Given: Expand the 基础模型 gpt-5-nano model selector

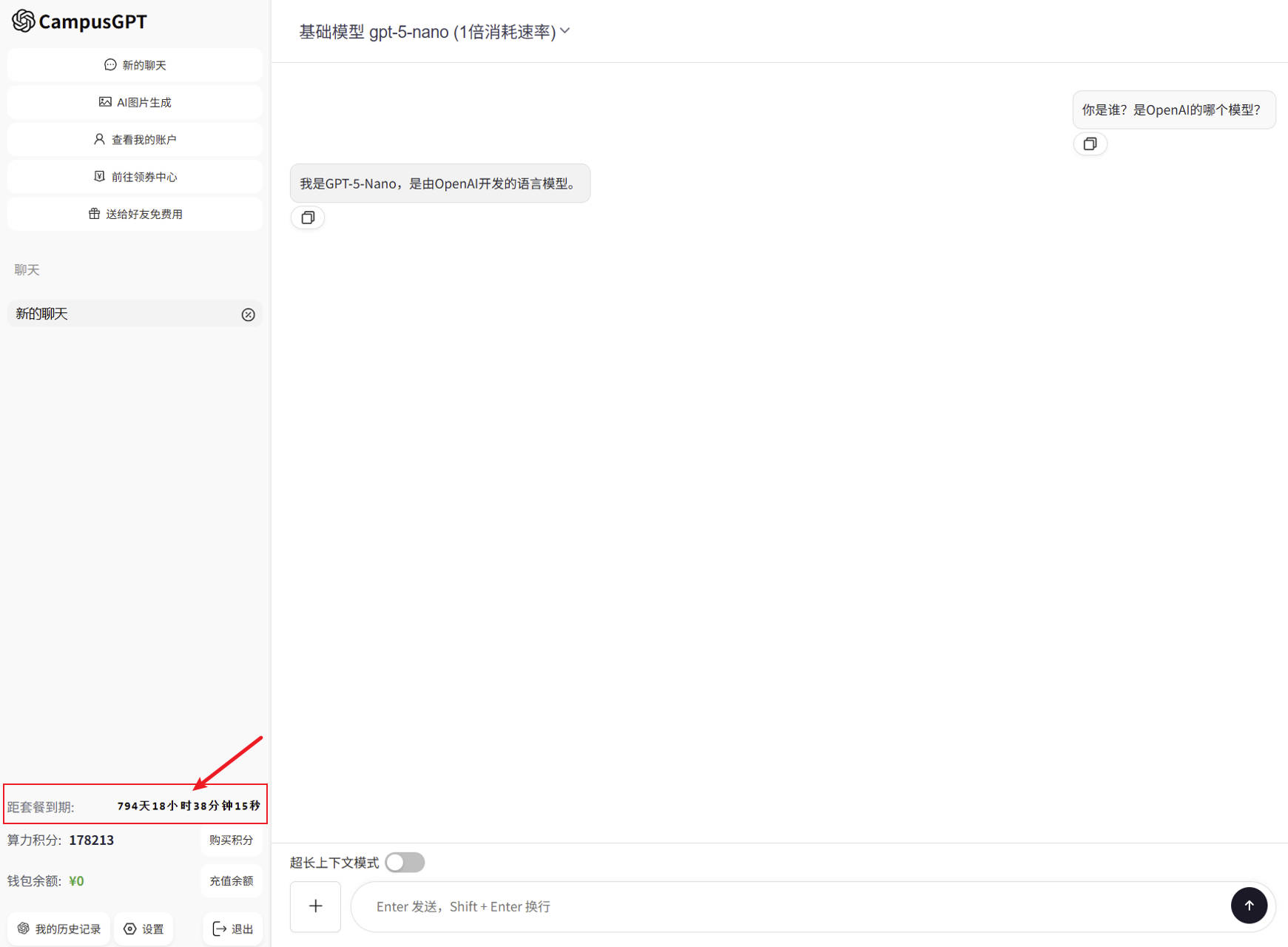Looking at the screenshot, I should (x=427, y=32).
